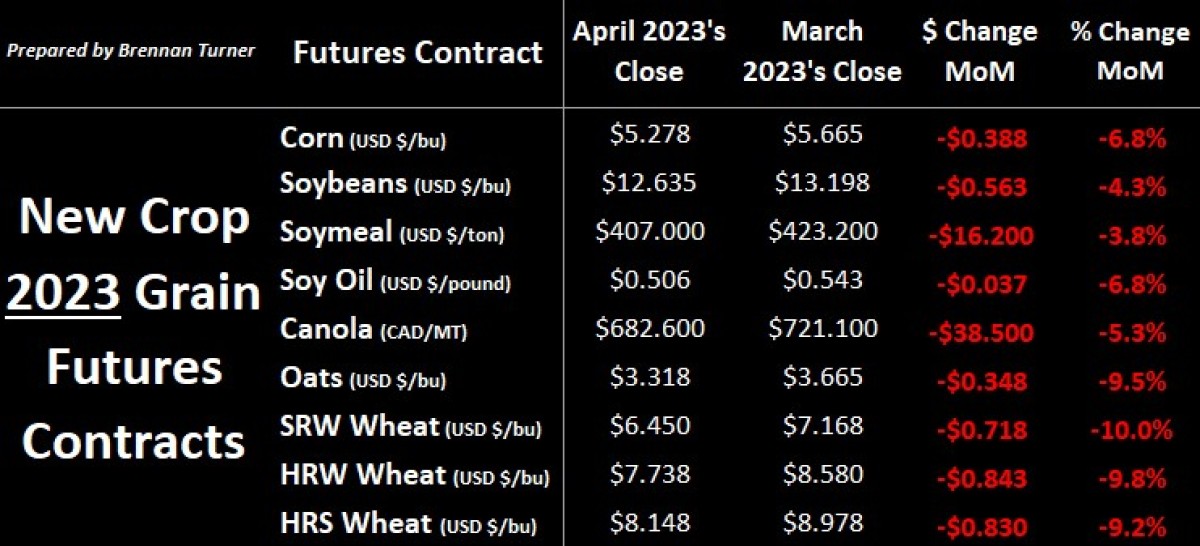Select the $ Change MoM header

click(x=979, y=51)
